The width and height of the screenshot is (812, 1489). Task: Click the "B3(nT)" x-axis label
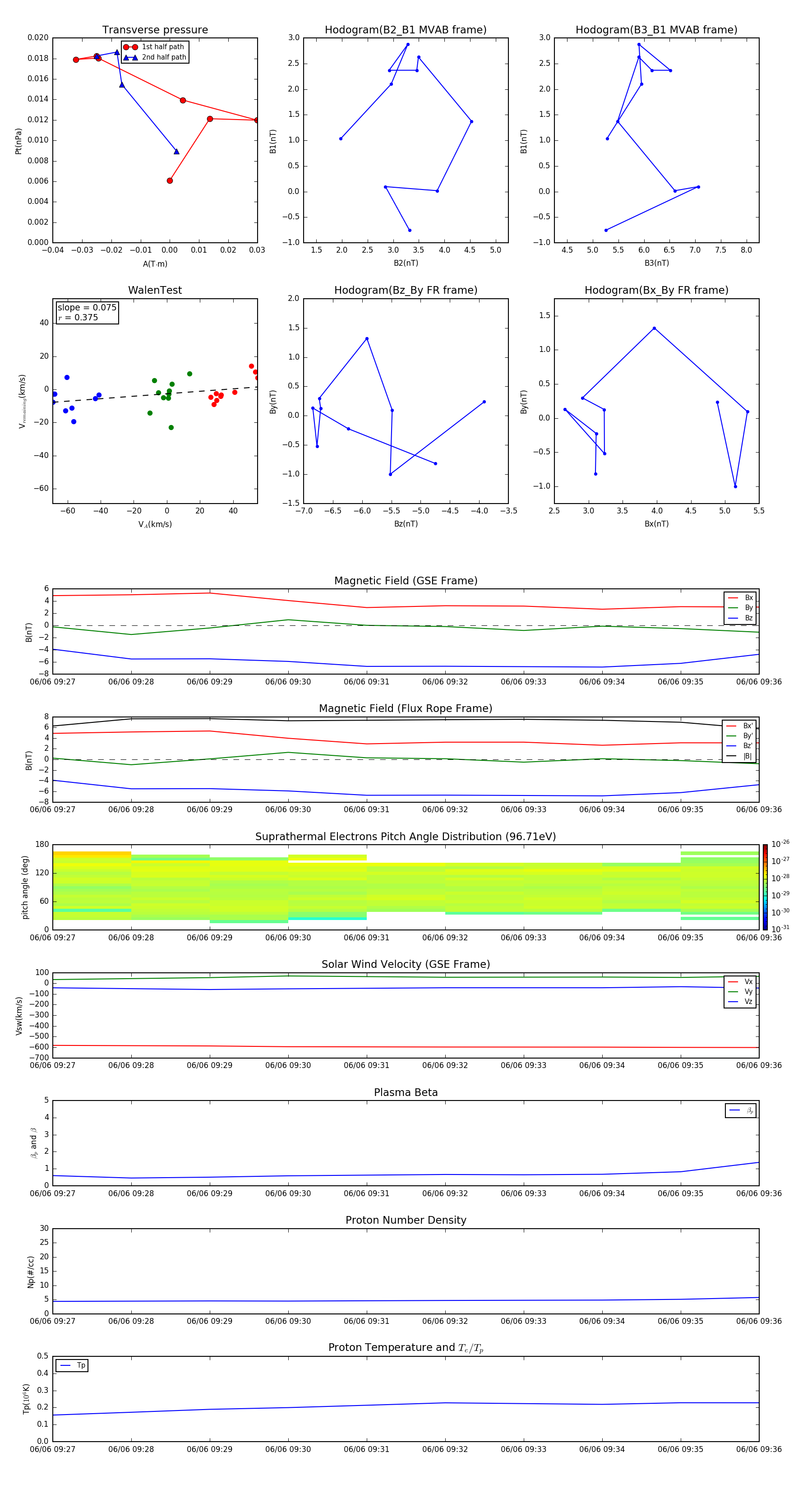coord(656,263)
